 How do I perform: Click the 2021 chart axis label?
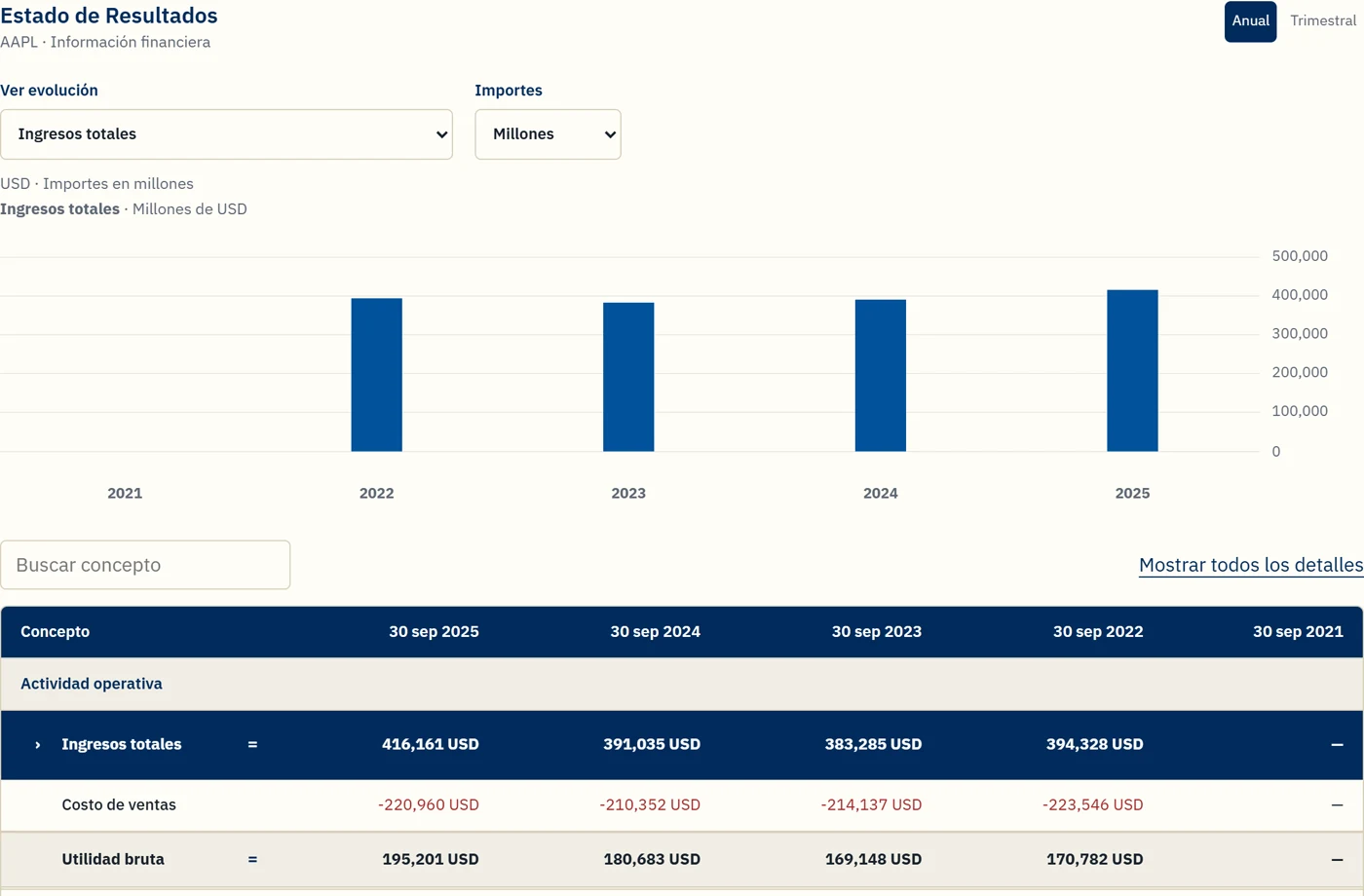[125, 494]
